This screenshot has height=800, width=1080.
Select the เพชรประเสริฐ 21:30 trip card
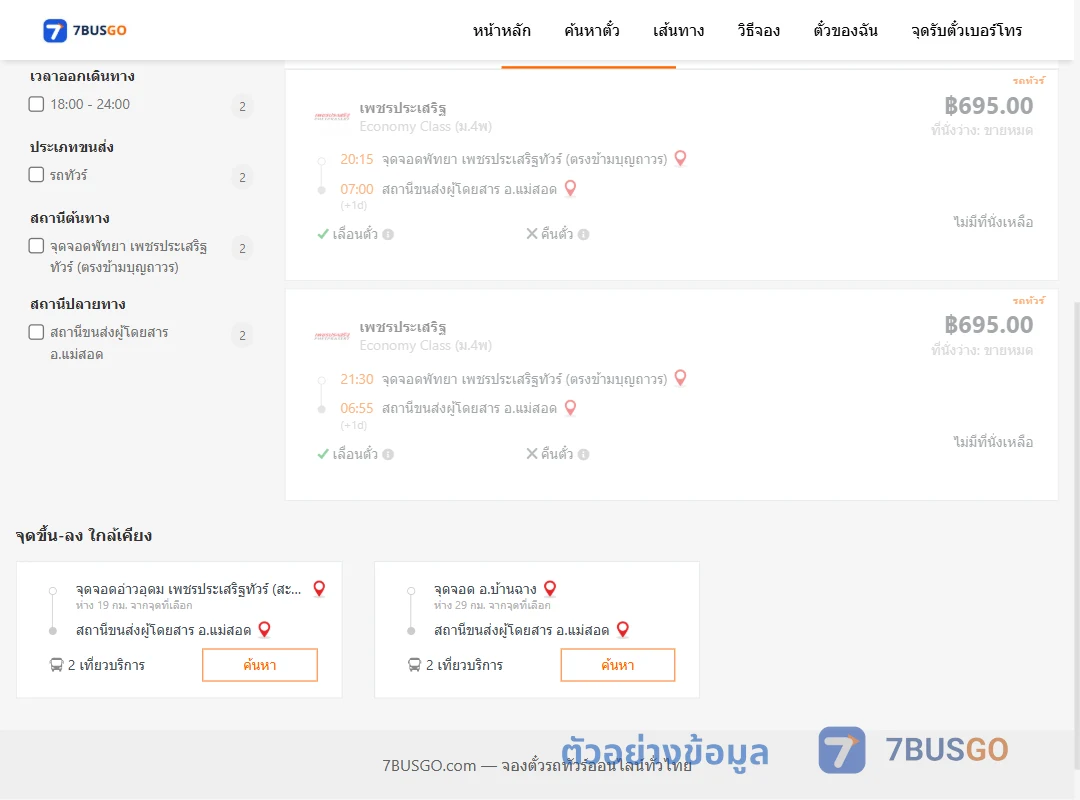672,395
